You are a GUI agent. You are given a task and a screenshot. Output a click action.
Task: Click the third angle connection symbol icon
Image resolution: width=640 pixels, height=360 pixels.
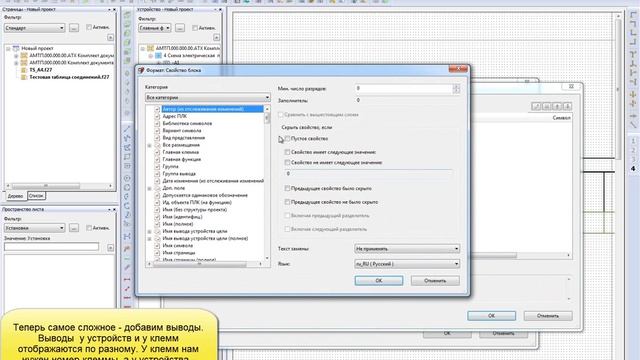click(x=633, y=33)
